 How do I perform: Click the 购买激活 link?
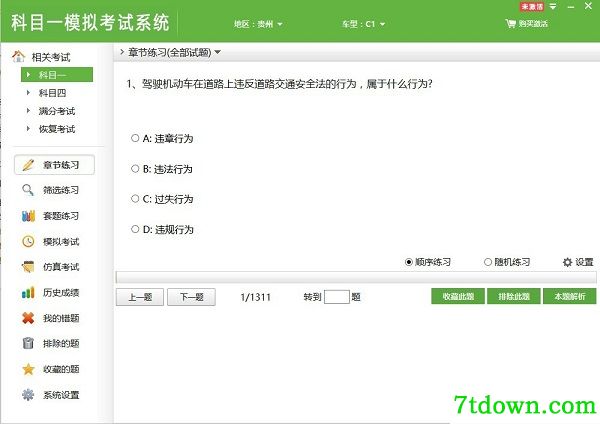533,24
